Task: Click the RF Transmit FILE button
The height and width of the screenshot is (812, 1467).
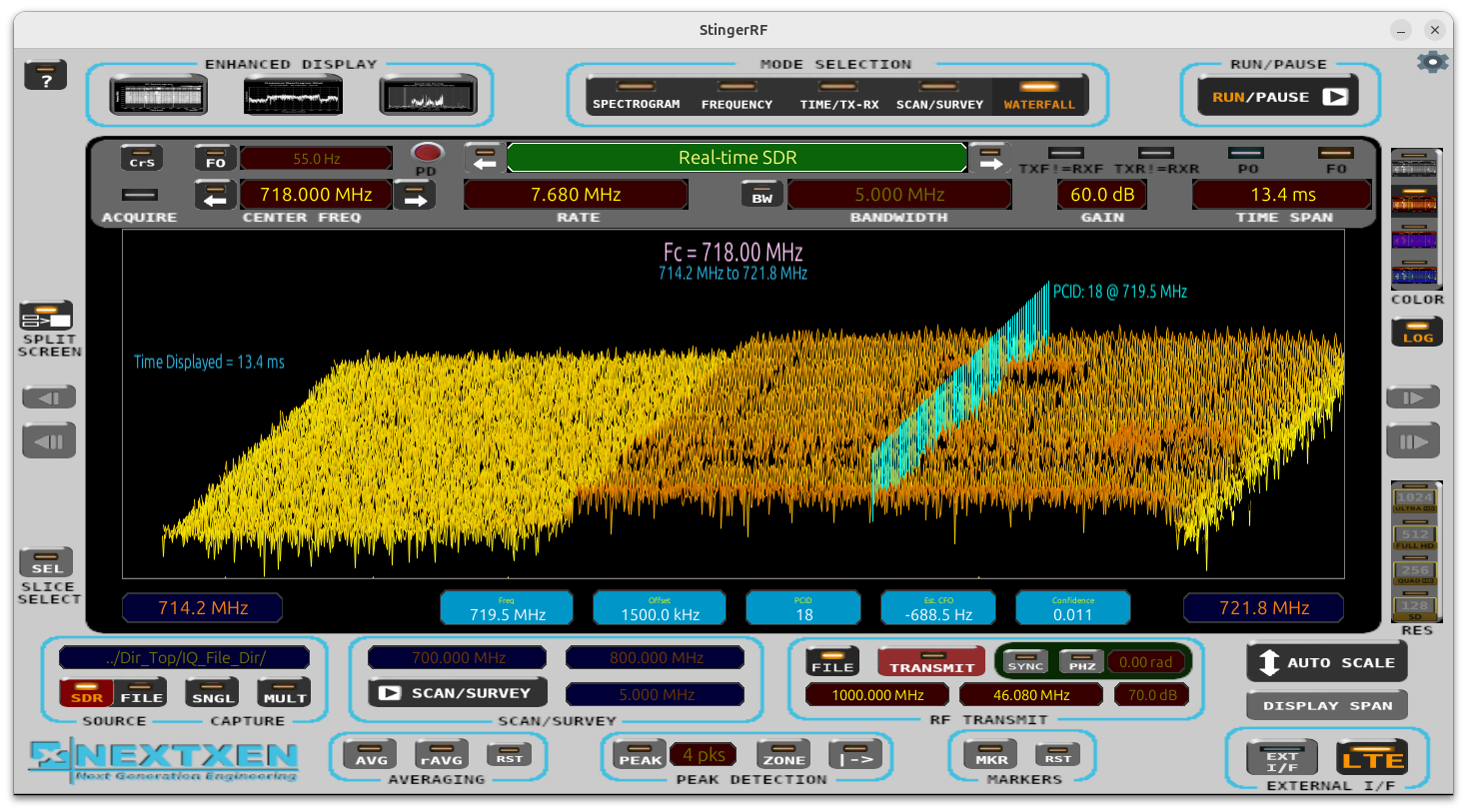Action: [832, 661]
